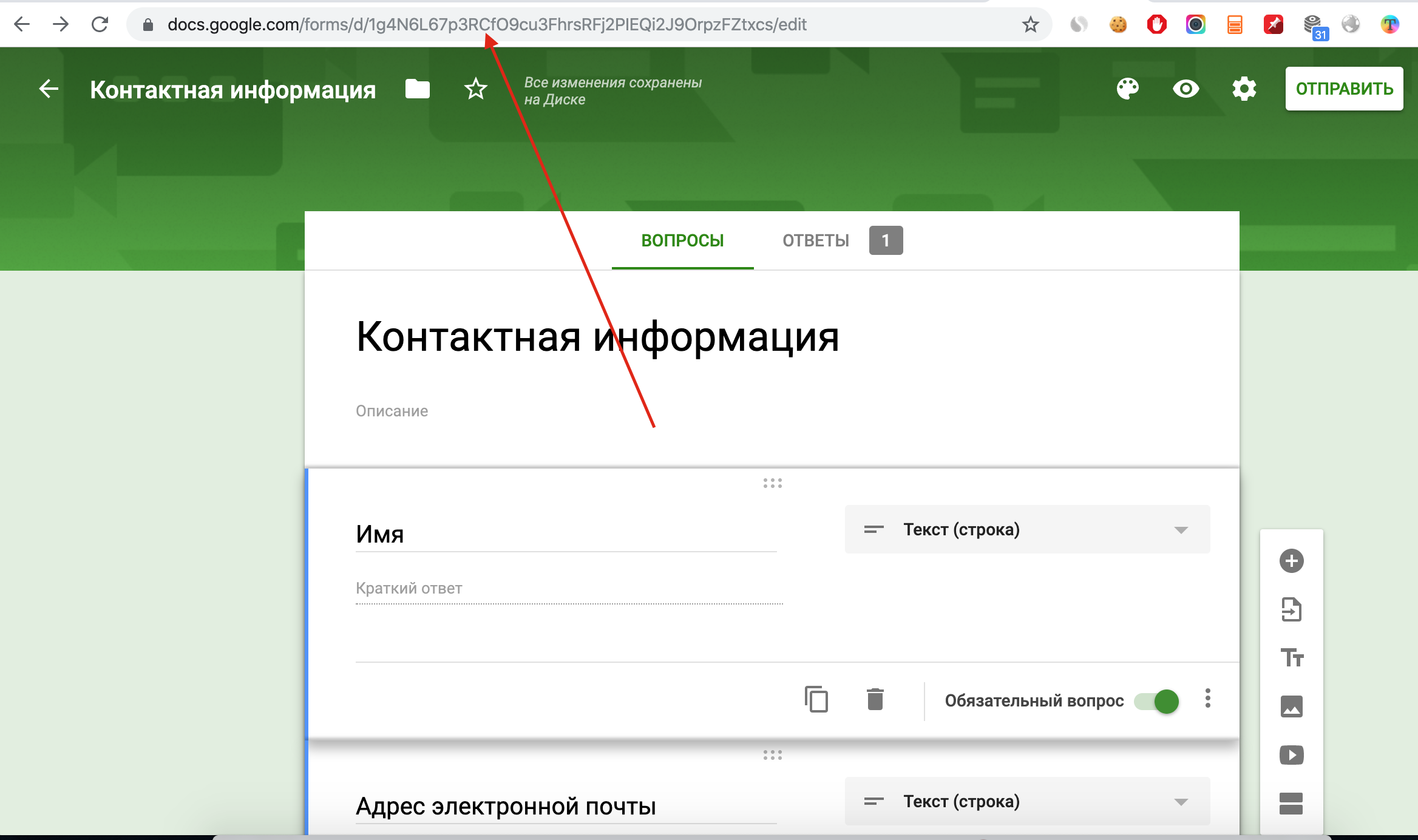This screenshot has height=840, width=1418.
Task: Click the responses count badge 1
Action: (x=886, y=240)
